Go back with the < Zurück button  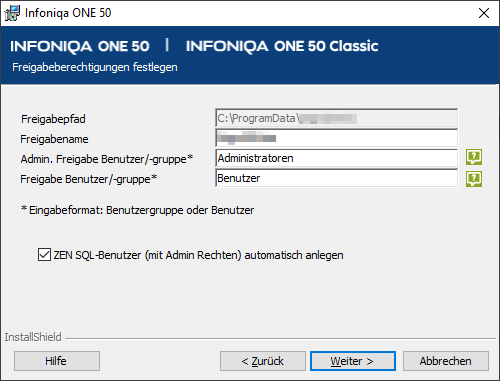[x=263, y=361]
